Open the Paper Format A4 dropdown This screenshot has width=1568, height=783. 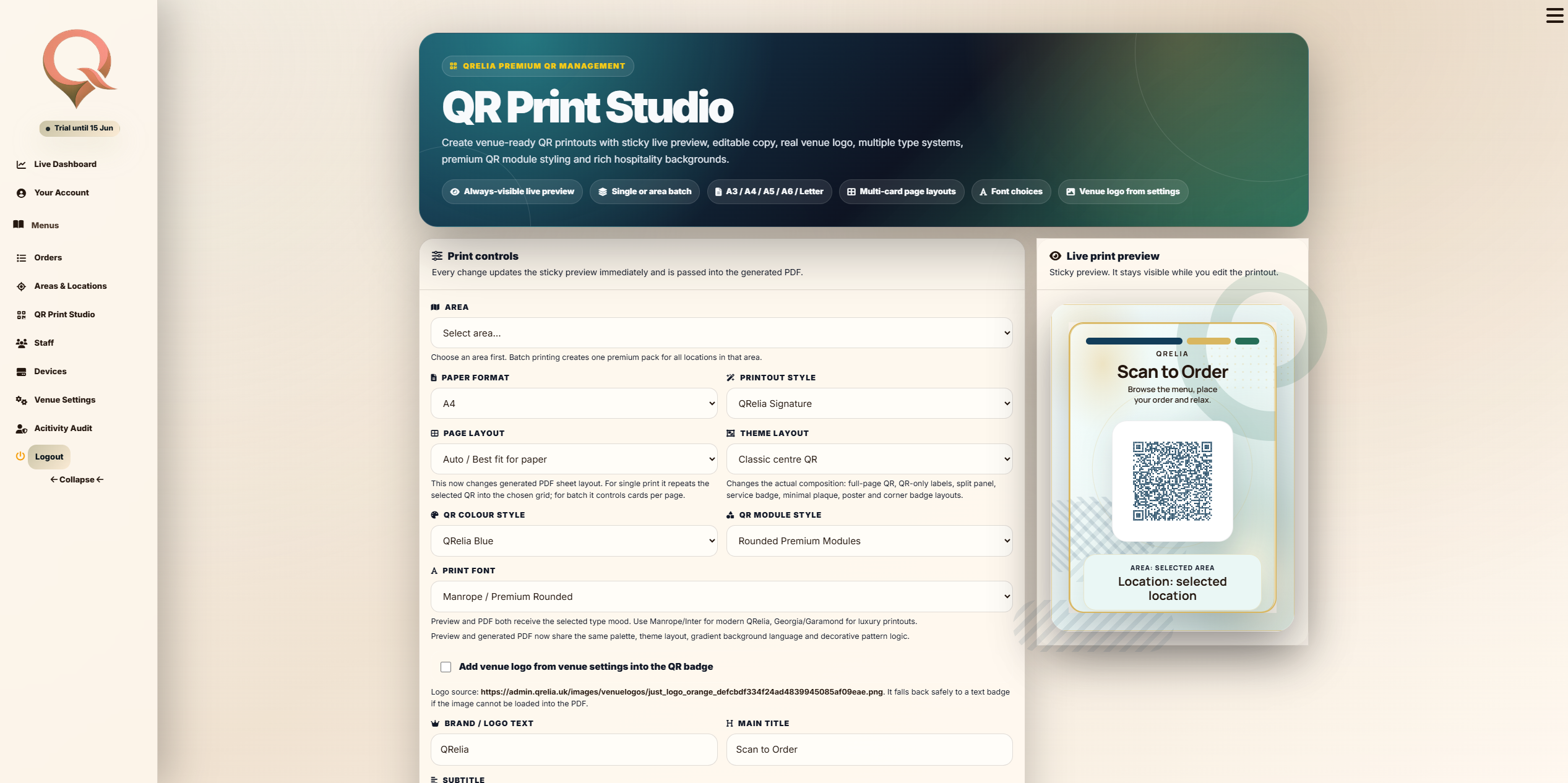click(574, 403)
